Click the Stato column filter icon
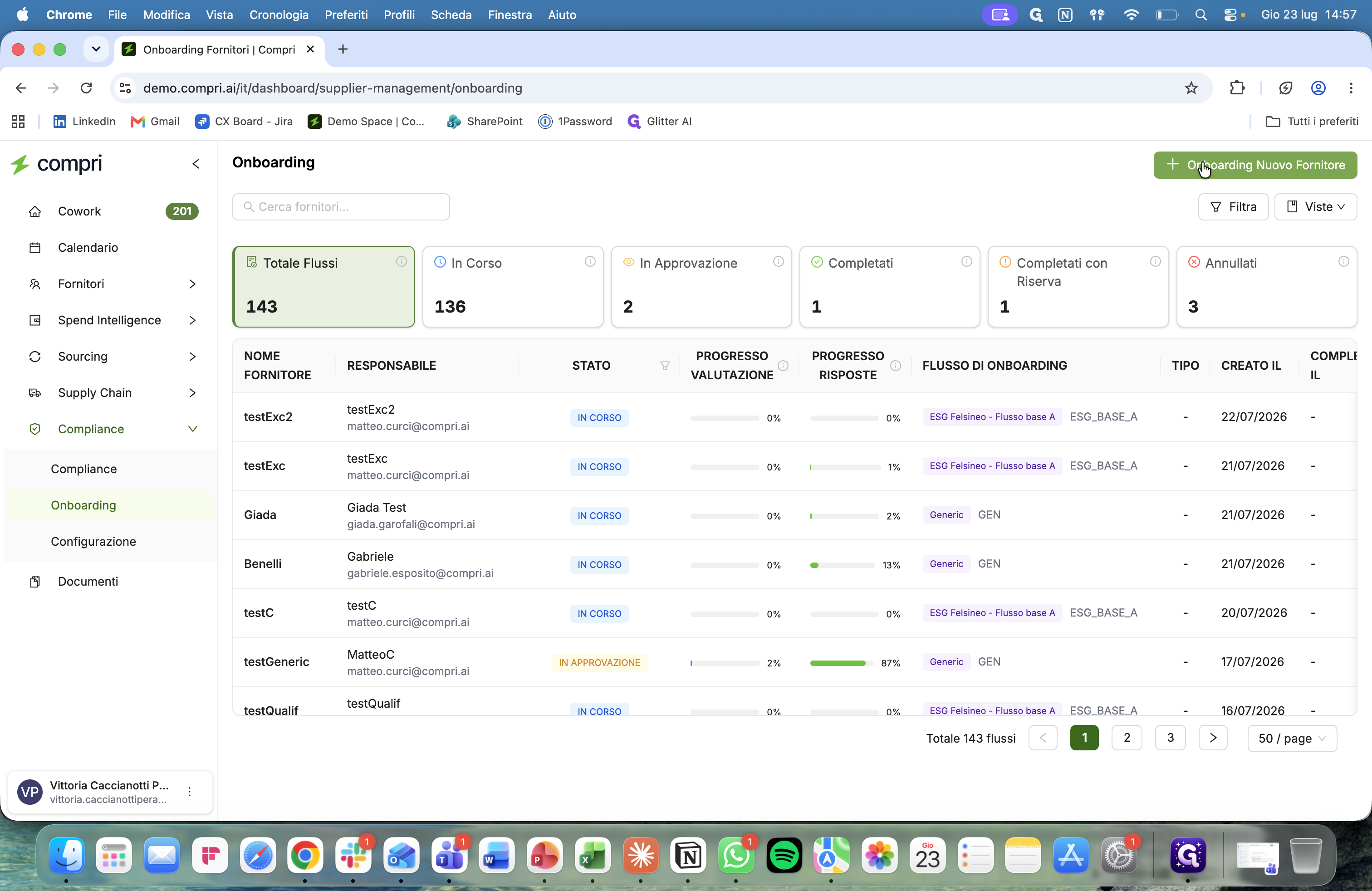The height and width of the screenshot is (891, 1372). click(x=665, y=366)
